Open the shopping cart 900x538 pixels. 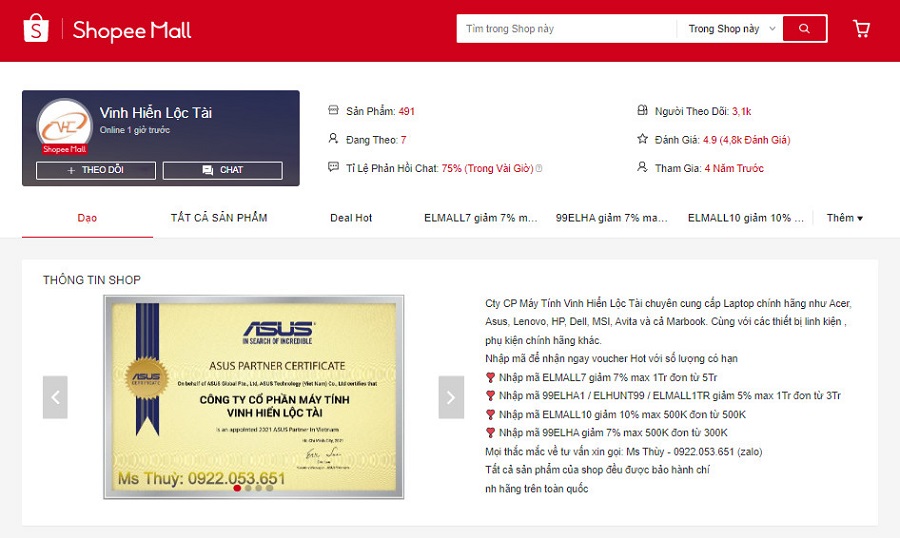point(861,29)
